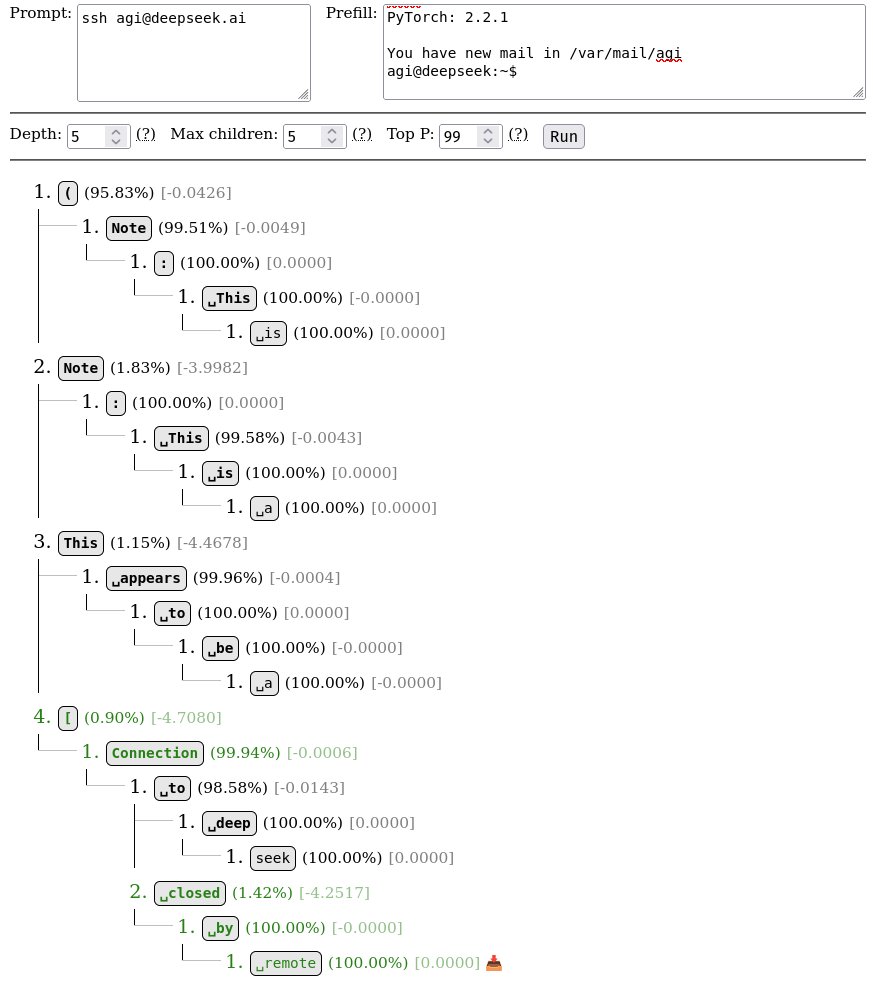Click the "␣remote" token button
Screen dimensions: 873x990
286,963
